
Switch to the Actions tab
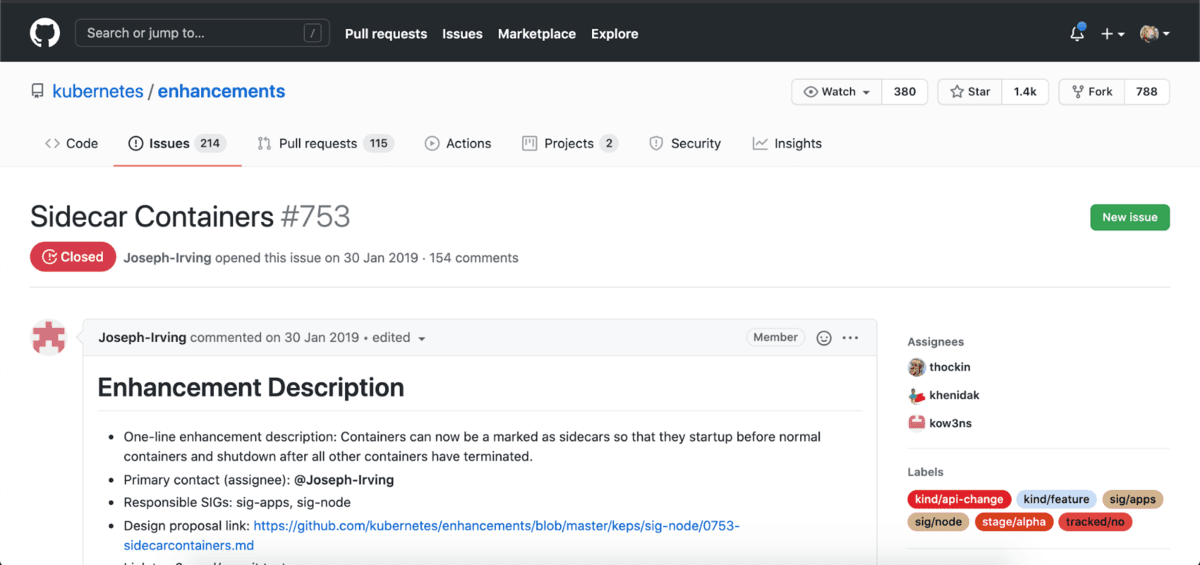click(x=458, y=143)
